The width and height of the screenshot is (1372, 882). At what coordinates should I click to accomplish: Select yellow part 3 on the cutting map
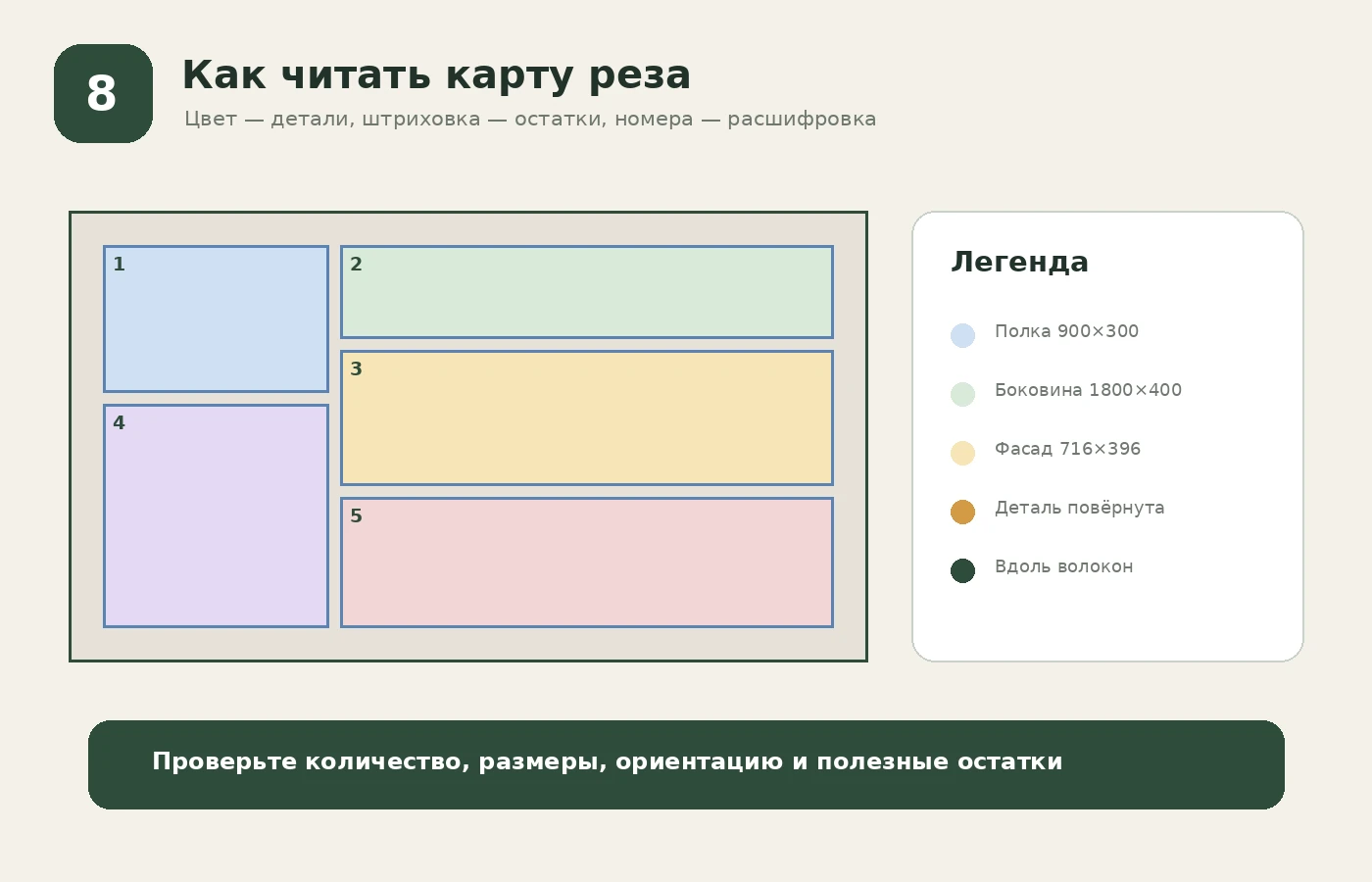(587, 417)
